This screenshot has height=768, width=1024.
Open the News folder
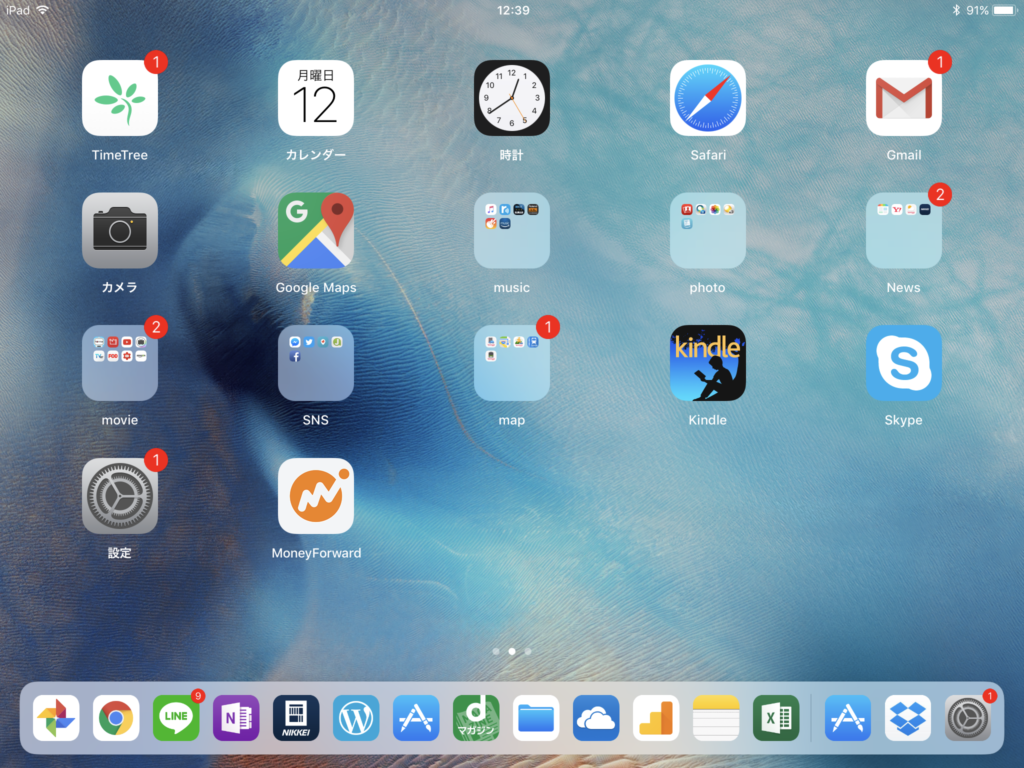click(903, 231)
